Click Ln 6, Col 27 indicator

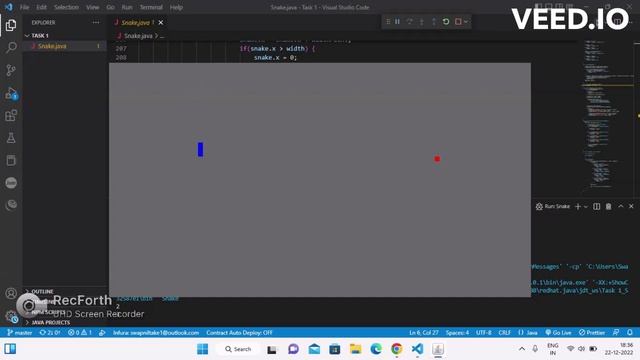pyautogui.click(x=424, y=333)
